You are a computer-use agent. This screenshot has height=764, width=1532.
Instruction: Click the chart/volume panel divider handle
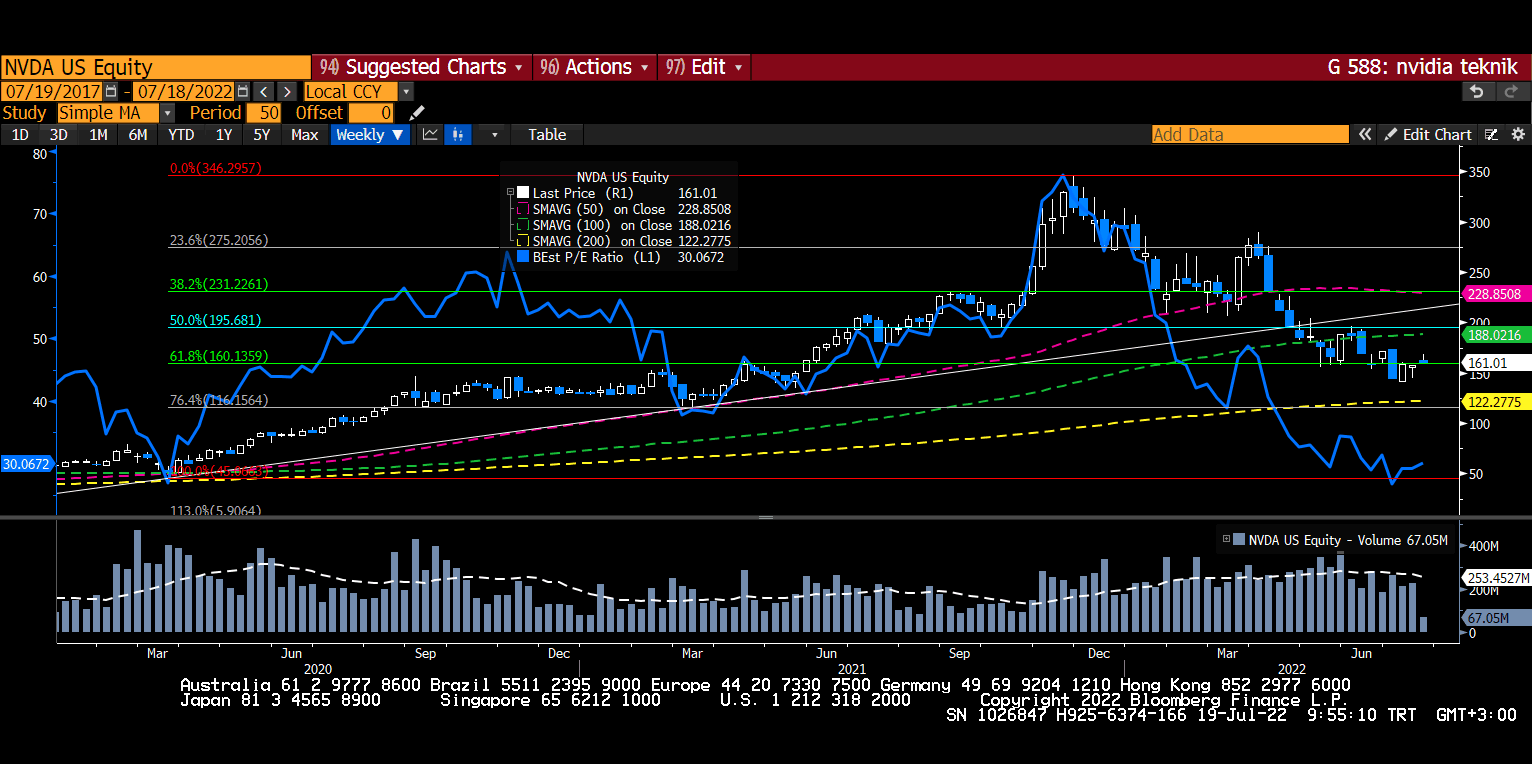pyautogui.click(x=765, y=517)
